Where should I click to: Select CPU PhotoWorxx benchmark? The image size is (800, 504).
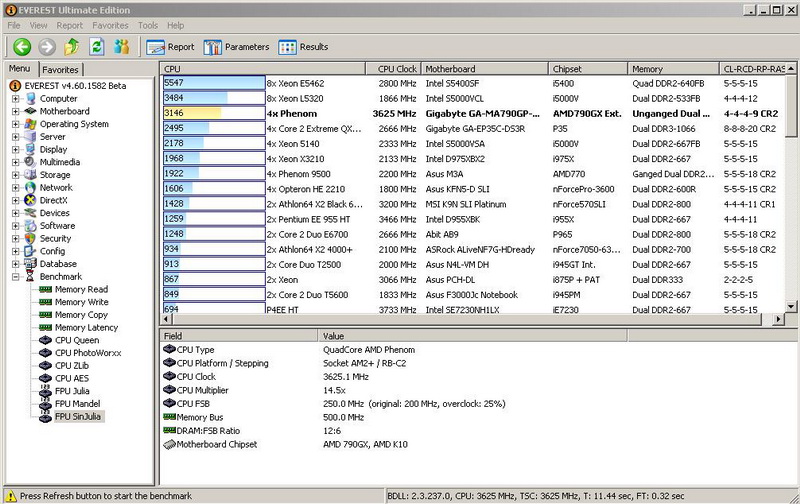(88, 353)
